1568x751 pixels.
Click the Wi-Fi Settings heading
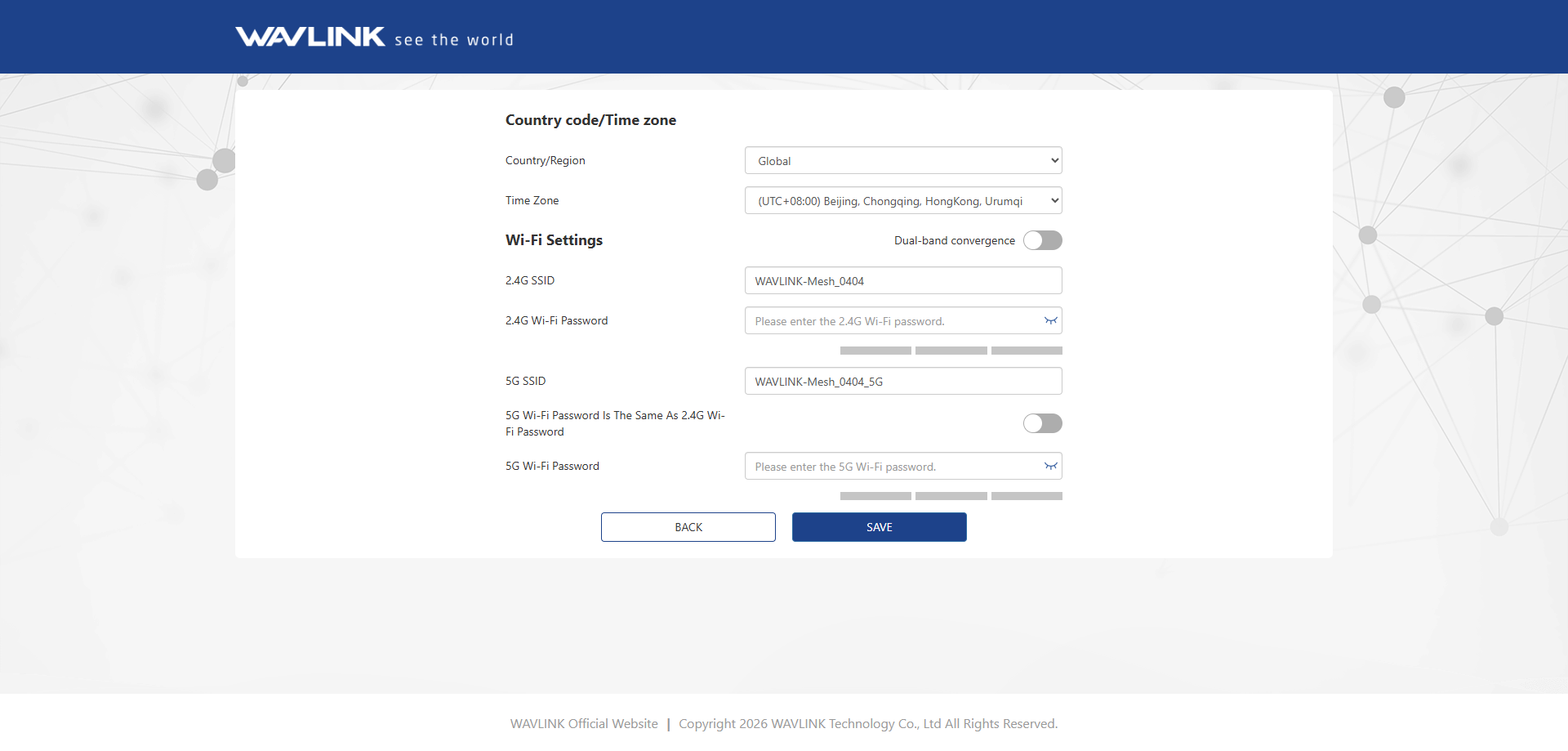554,240
